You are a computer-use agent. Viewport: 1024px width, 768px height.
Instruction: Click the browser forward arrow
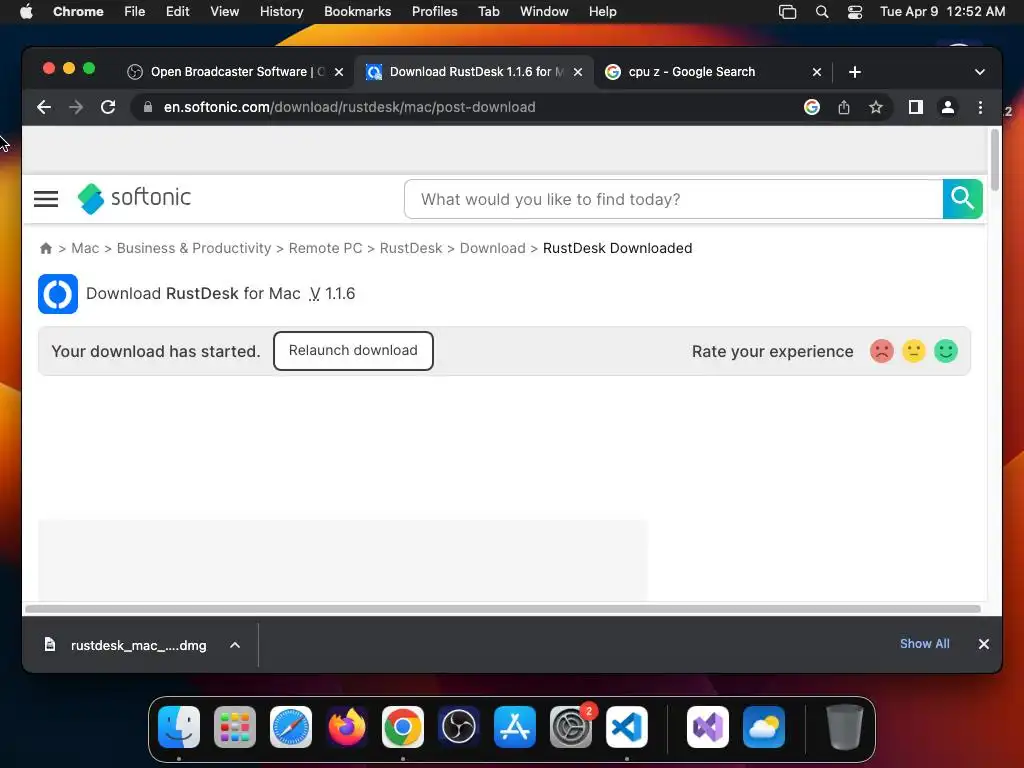[76, 107]
